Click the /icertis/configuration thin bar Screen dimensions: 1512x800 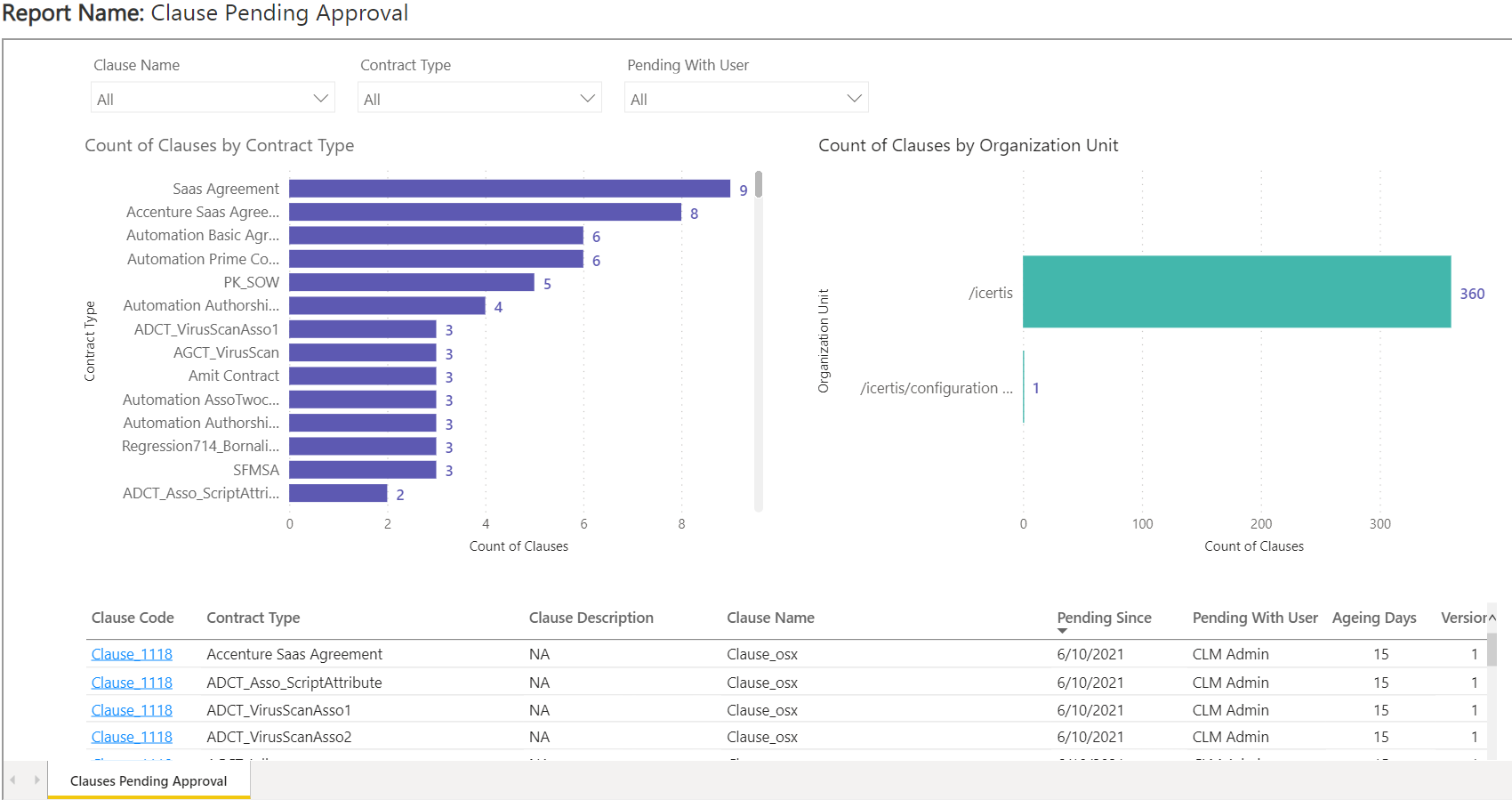pos(1024,387)
